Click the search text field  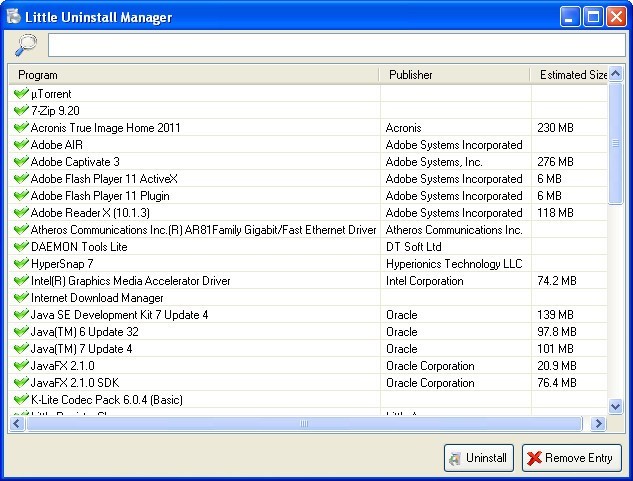337,45
